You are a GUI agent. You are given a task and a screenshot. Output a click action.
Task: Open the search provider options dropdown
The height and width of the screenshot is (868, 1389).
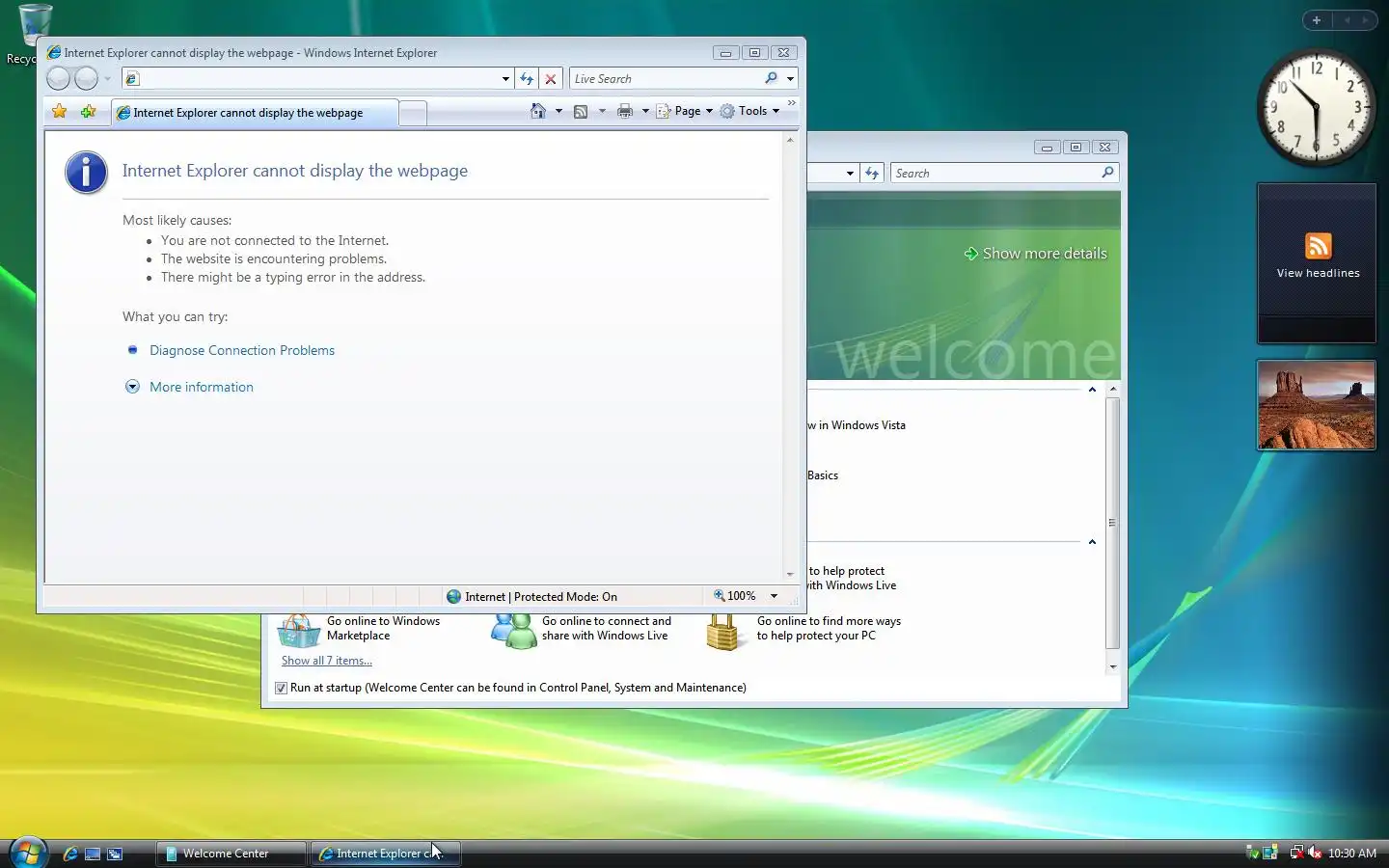tap(790, 79)
